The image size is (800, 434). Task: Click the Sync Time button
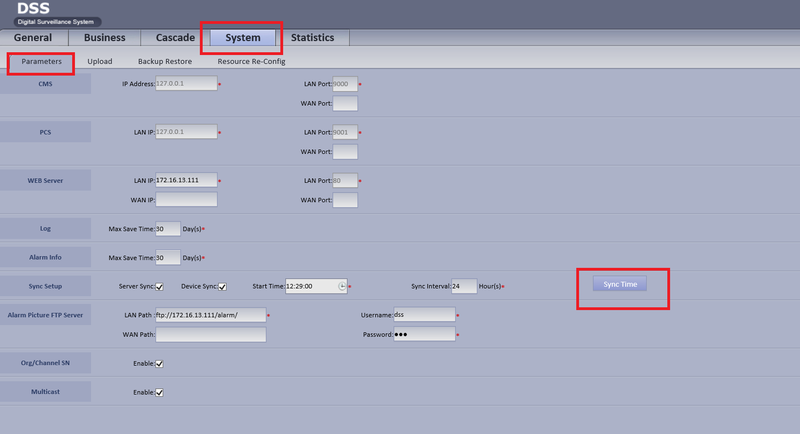click(x=620, y=284)
